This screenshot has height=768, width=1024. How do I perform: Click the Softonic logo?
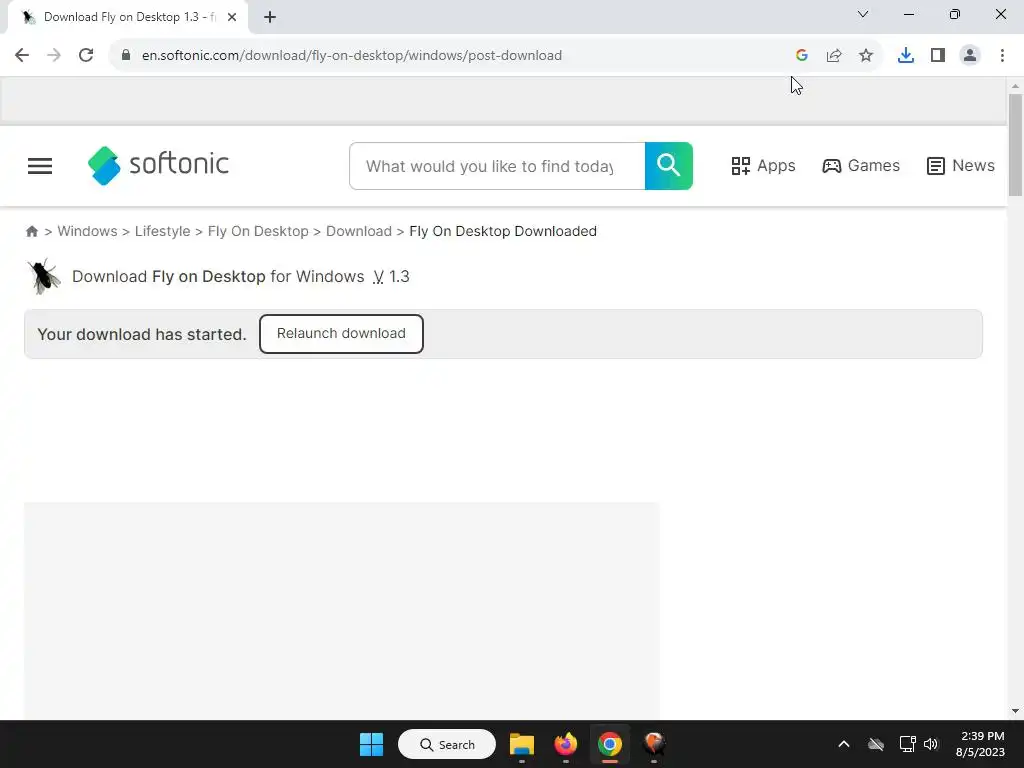(x=158, y=166)
